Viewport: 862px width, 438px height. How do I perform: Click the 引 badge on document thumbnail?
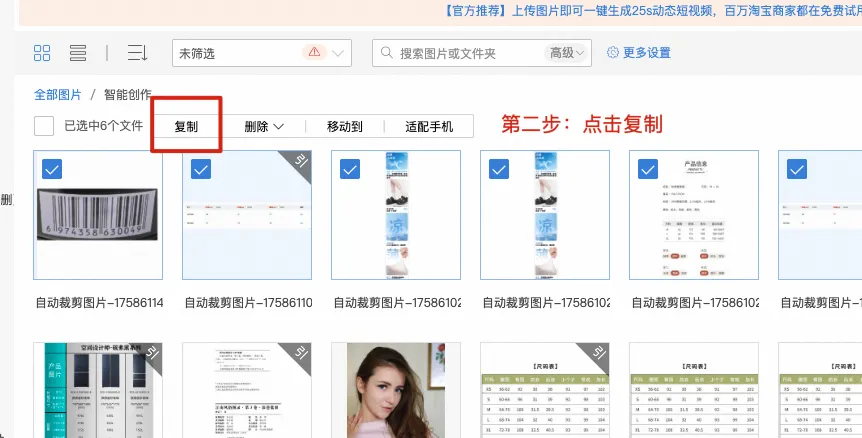click(x=301, y=353)
